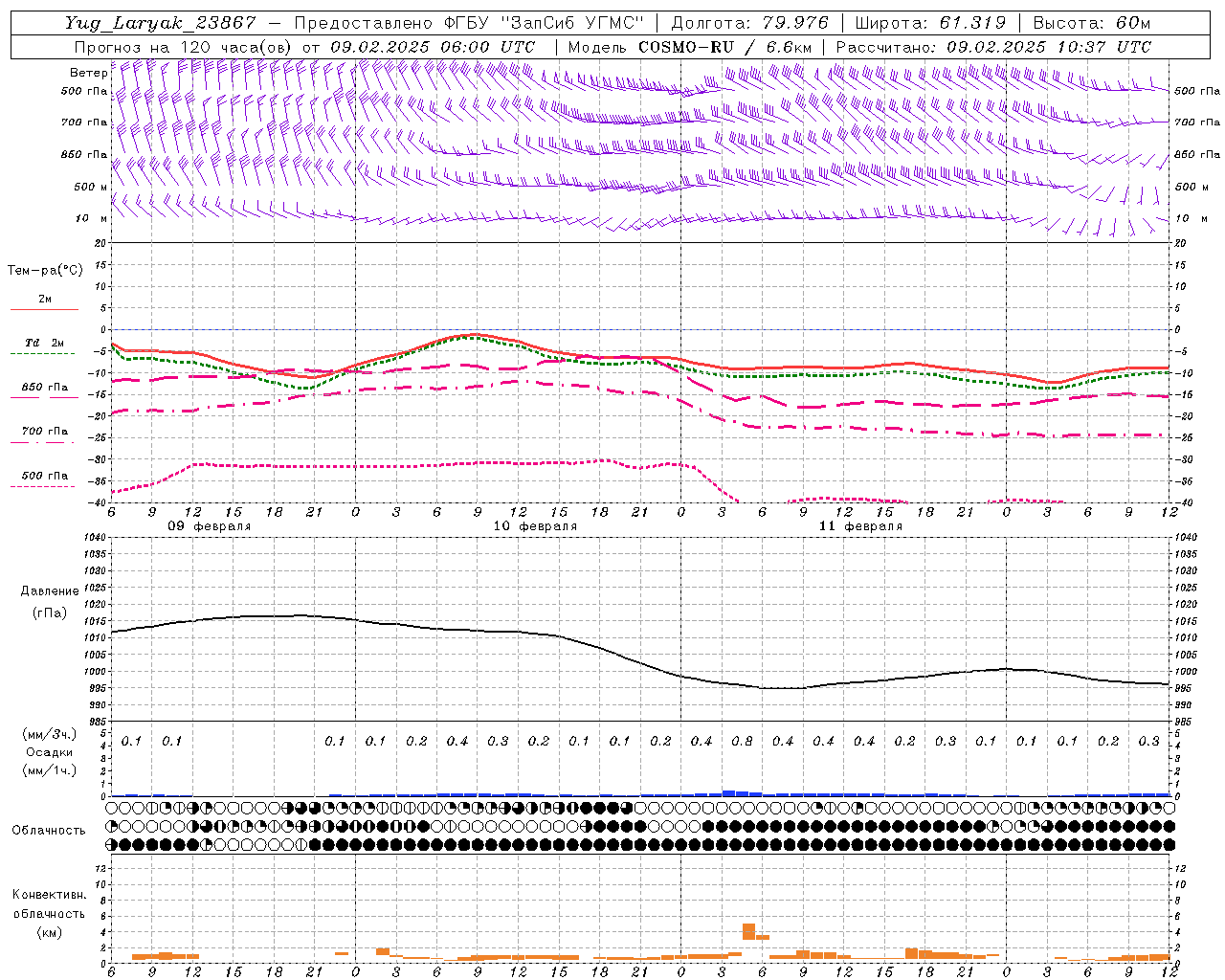Click the 'Давление' pressure panel label

tap(50, 590)
